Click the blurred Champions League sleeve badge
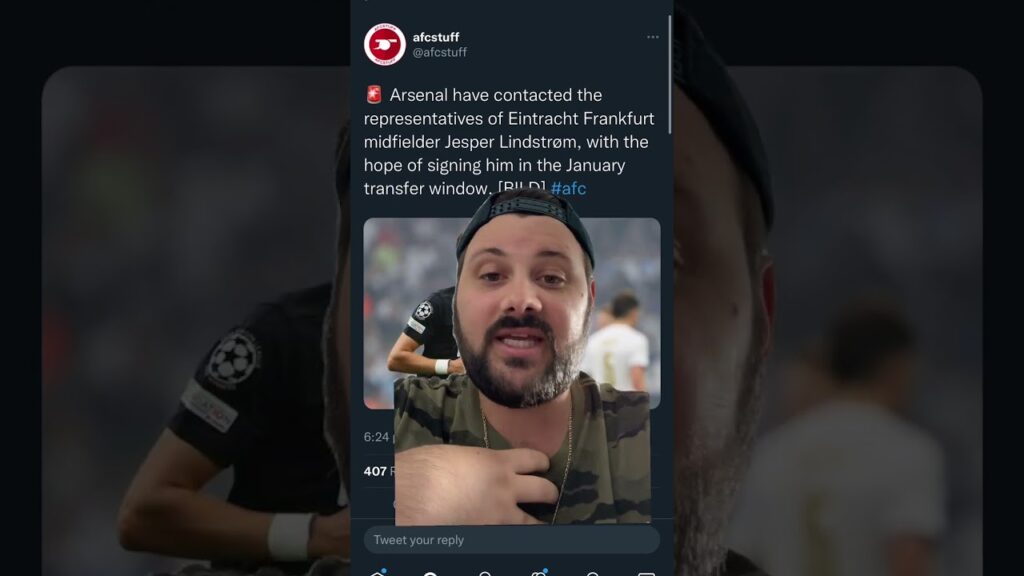 (232, 360)
